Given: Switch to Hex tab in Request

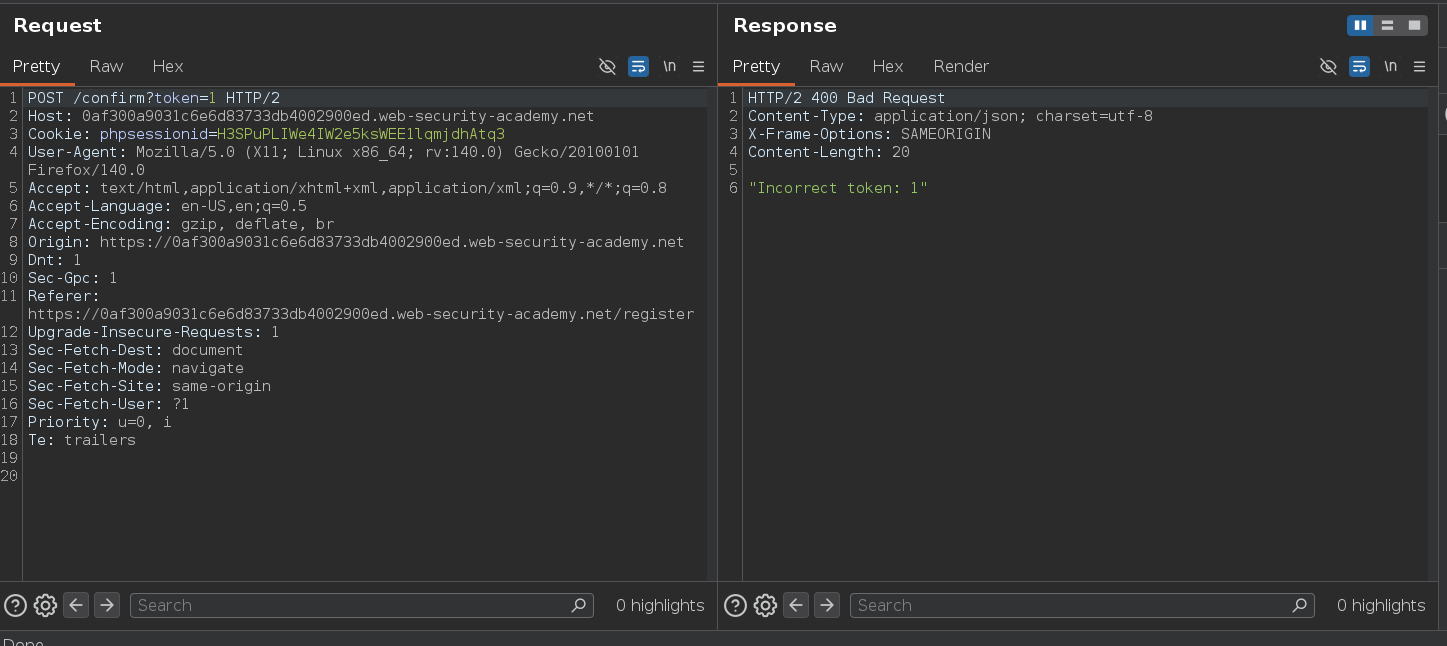Looking at the screenshot, I should click(168, 66).
